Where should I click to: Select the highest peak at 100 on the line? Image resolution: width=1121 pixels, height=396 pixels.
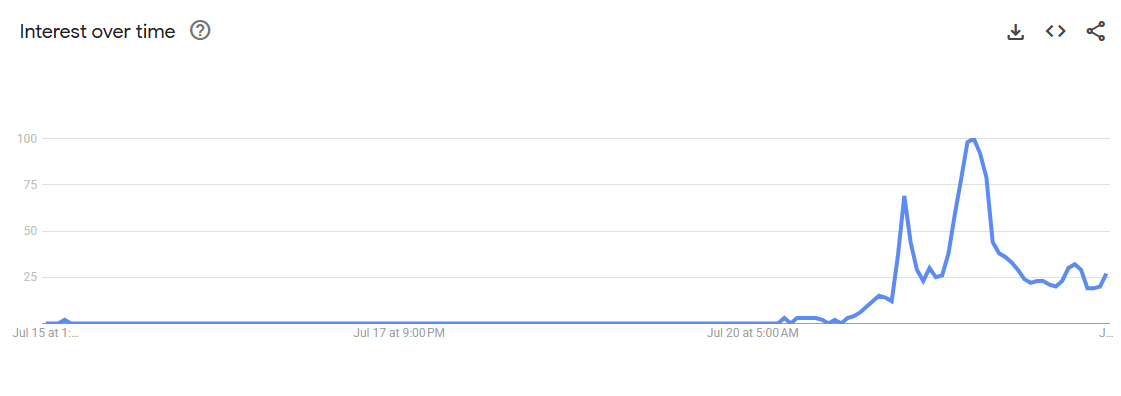tap(973, 139)
